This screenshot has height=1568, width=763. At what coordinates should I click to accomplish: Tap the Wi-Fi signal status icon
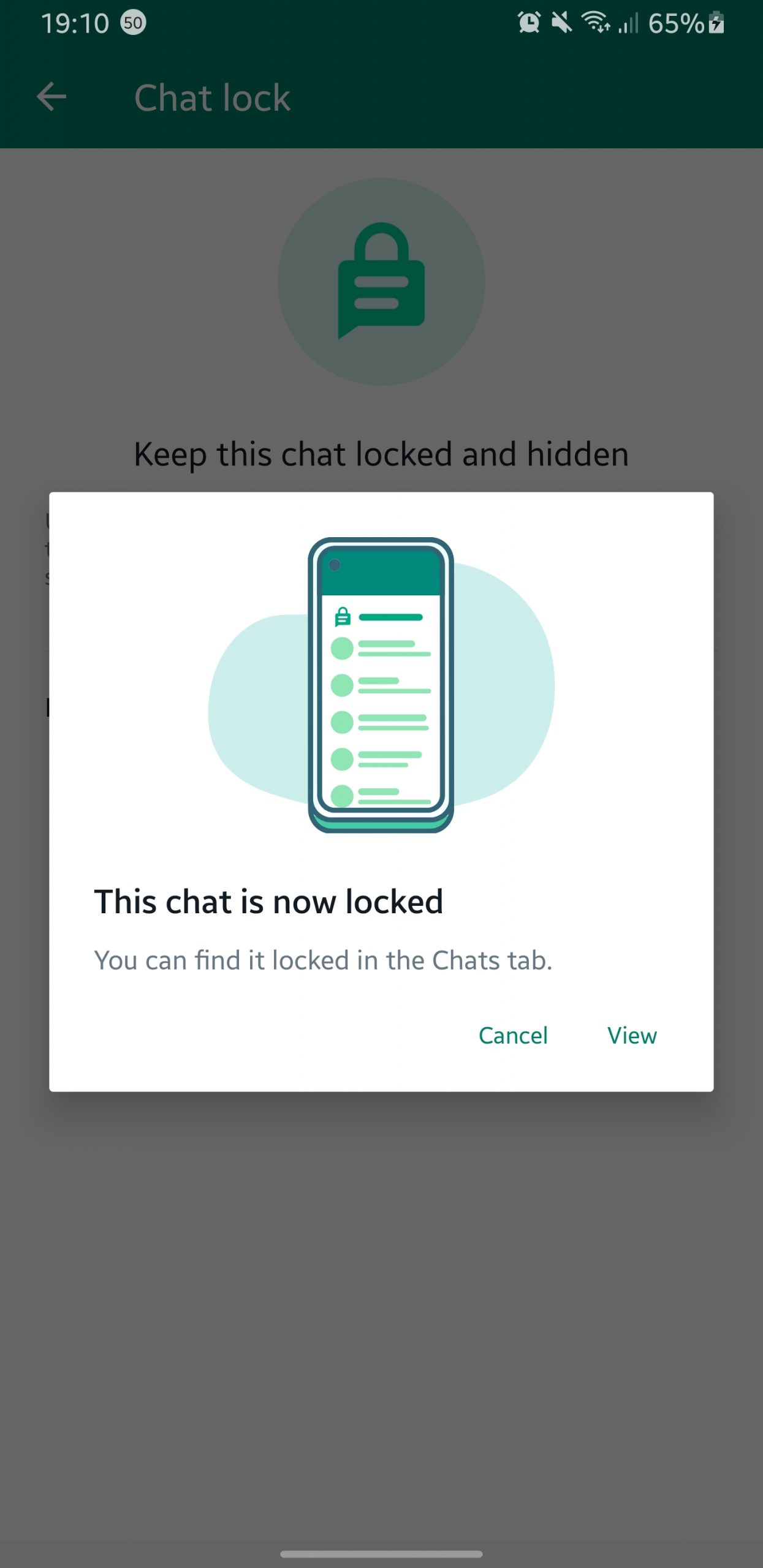coord(596,23)
